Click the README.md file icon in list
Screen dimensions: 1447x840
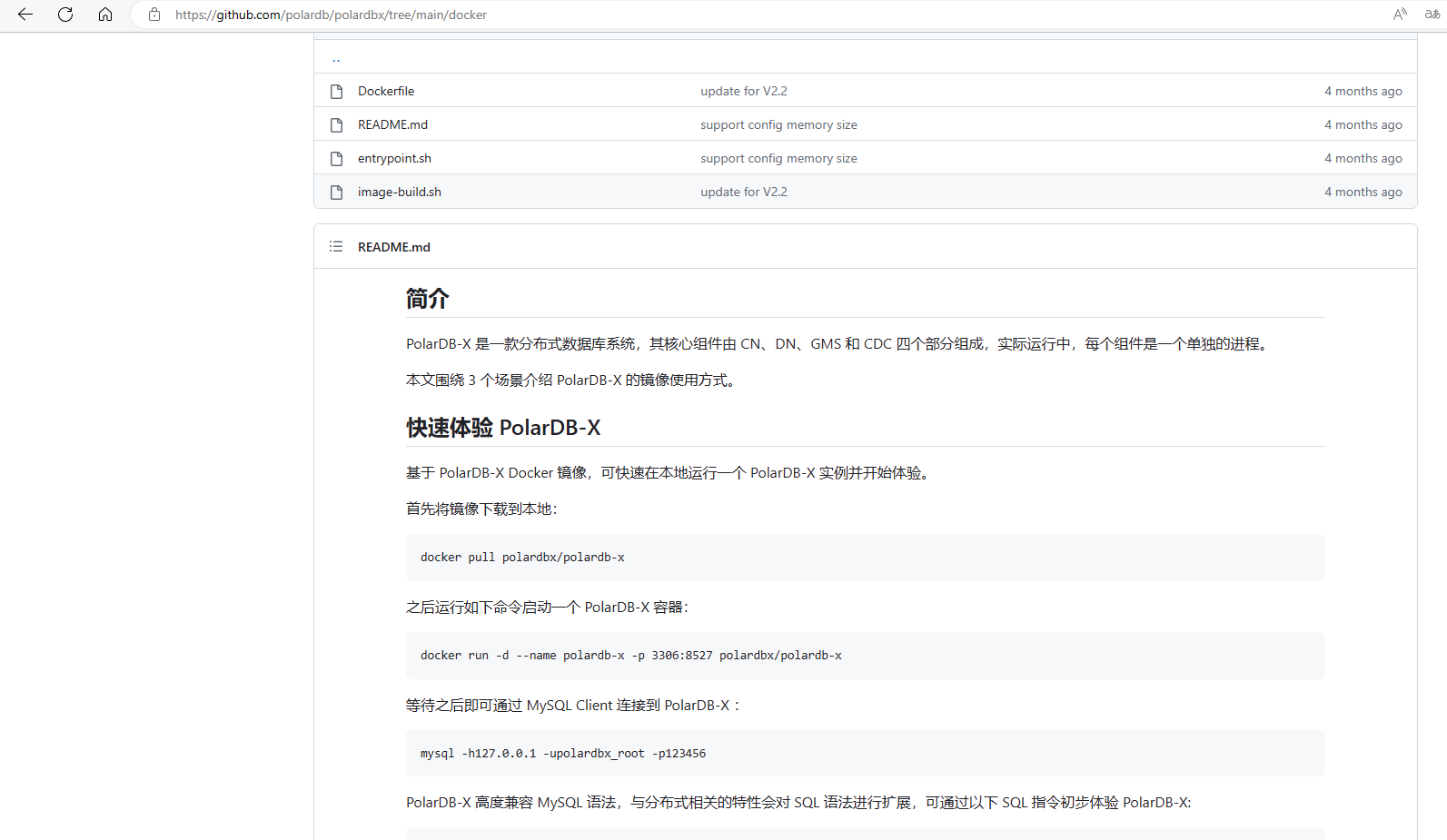[x=337, y=124]
